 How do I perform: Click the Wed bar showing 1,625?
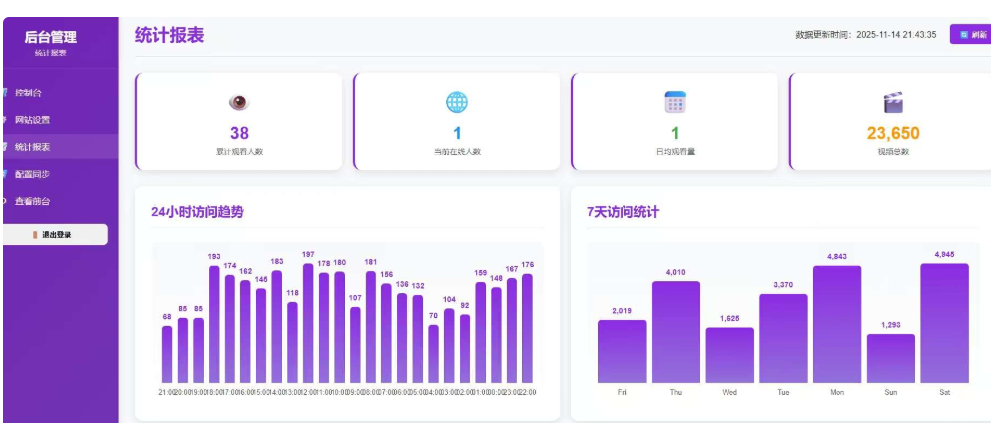(730, 355)
